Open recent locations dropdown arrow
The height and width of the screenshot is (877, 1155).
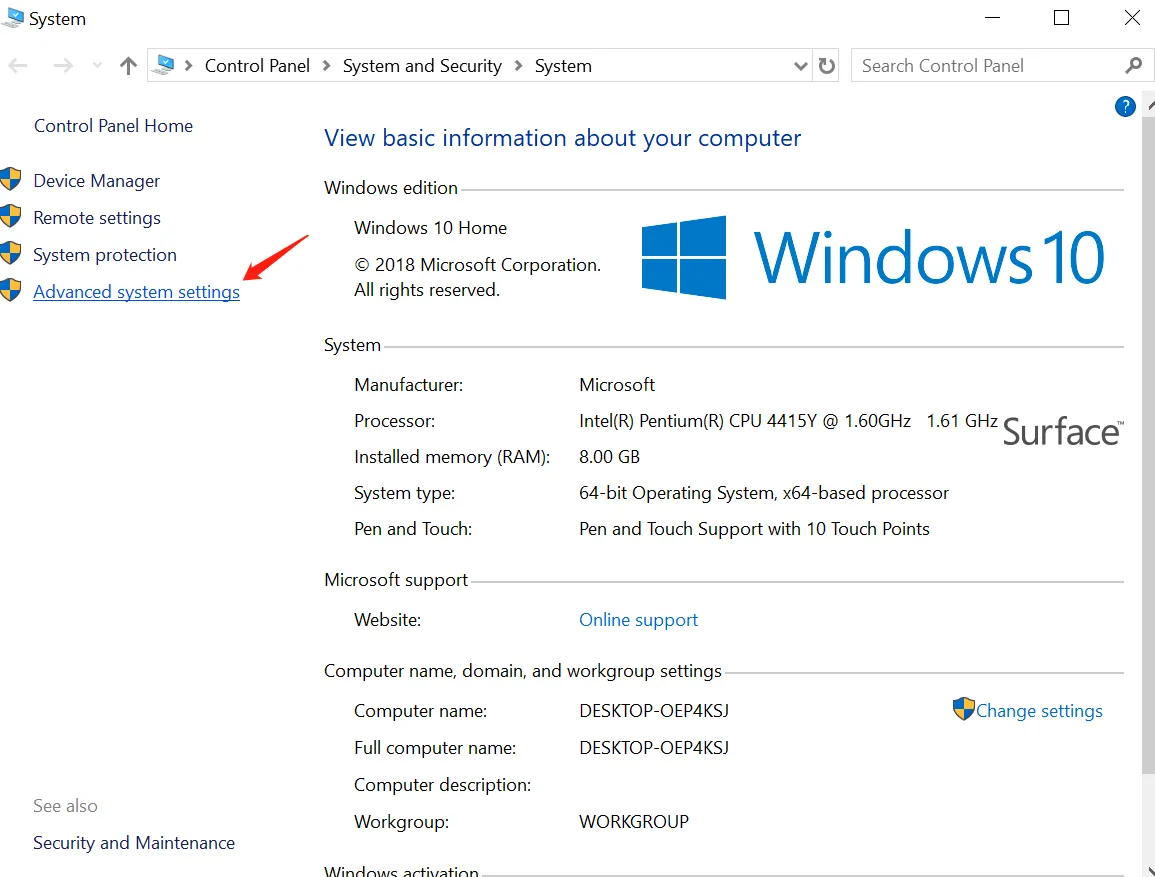coord(97,66)
